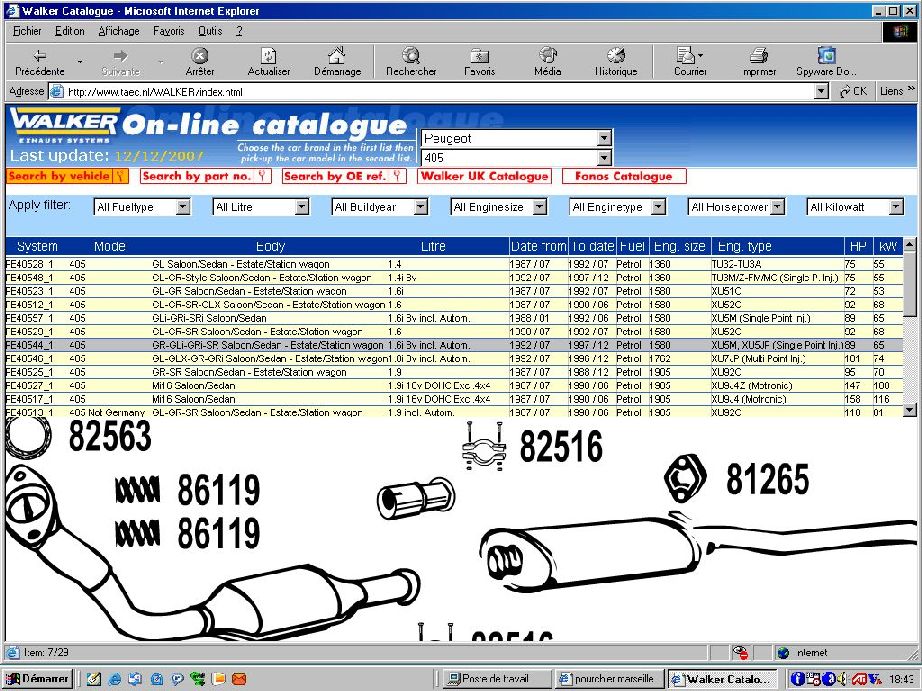Go to the home page via Démarrage
922x691 pixels.
coord(338,61)
